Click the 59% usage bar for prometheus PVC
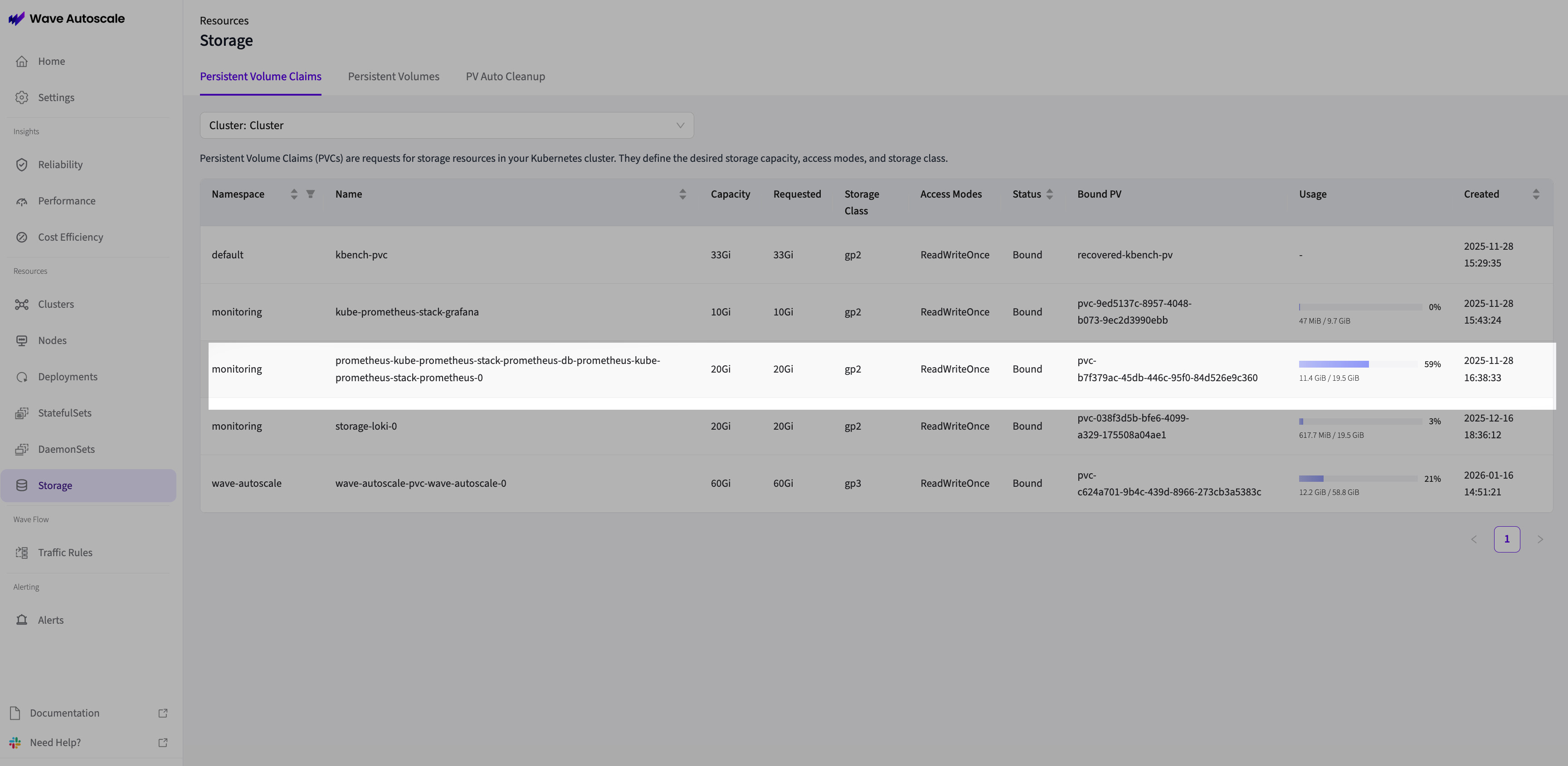1568x766 pixels. pyautogui.click(x=1358, y=364)
